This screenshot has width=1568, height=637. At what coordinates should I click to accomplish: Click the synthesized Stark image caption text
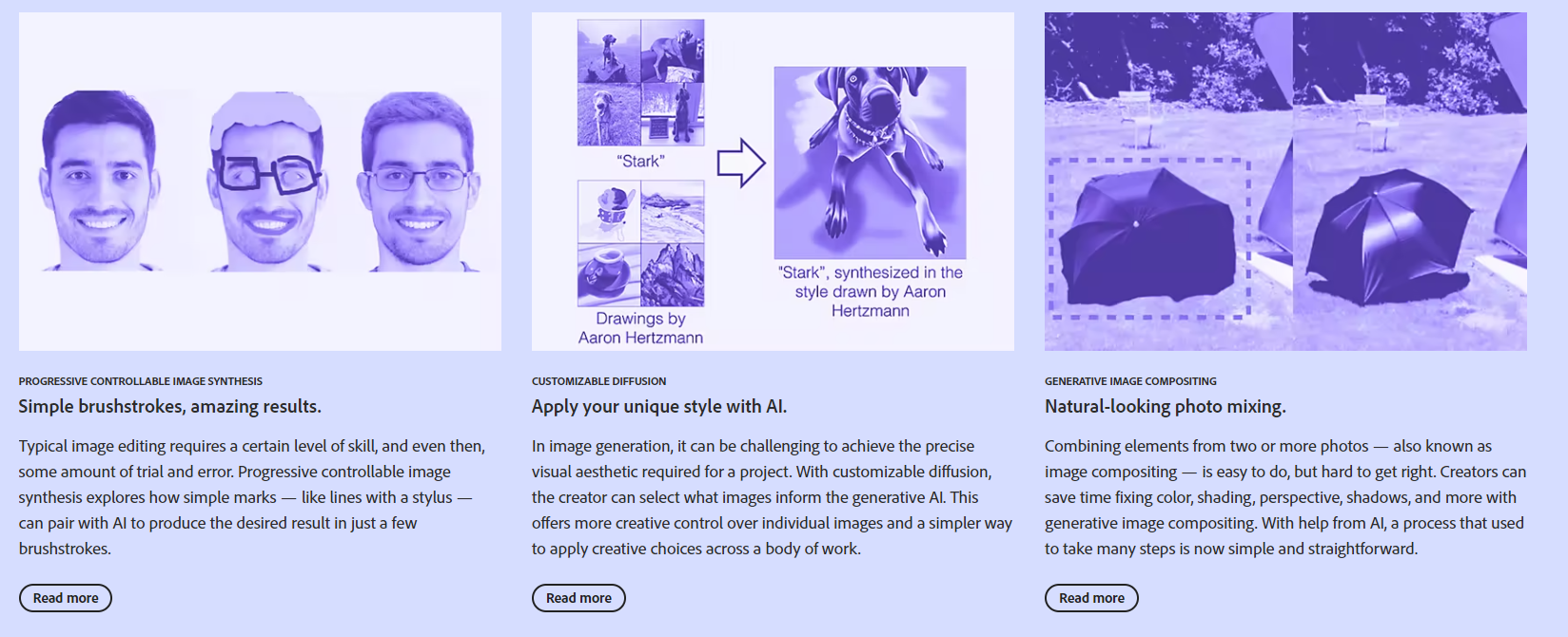(870, 291)
